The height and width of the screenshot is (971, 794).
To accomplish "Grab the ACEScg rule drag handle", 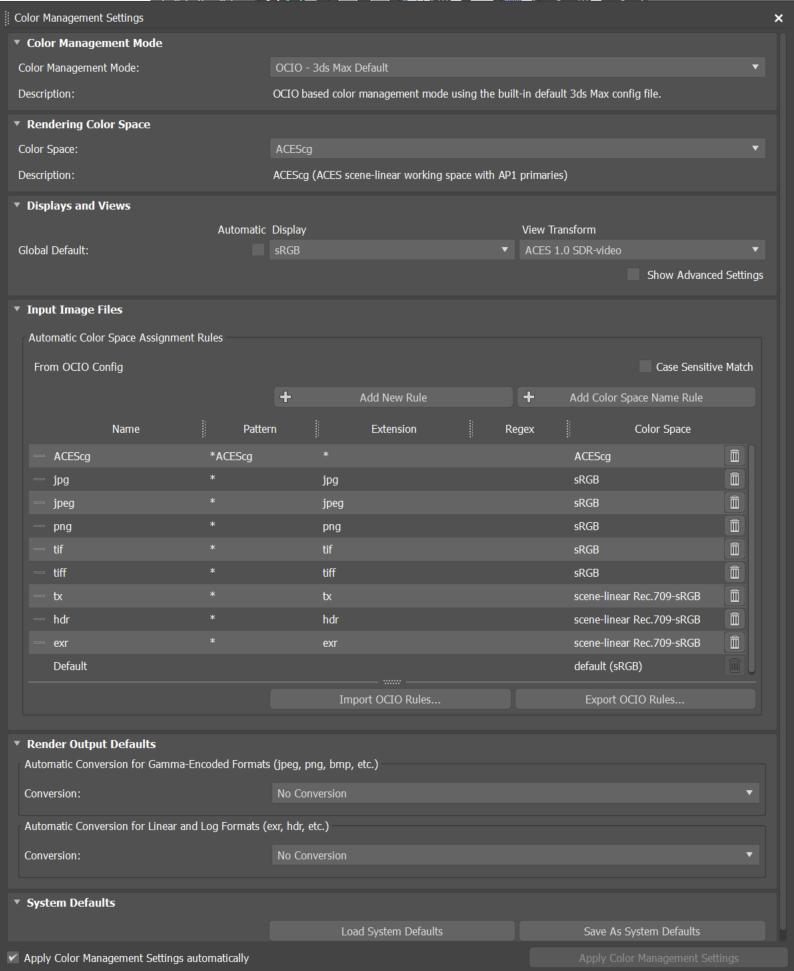I will 39,456.
